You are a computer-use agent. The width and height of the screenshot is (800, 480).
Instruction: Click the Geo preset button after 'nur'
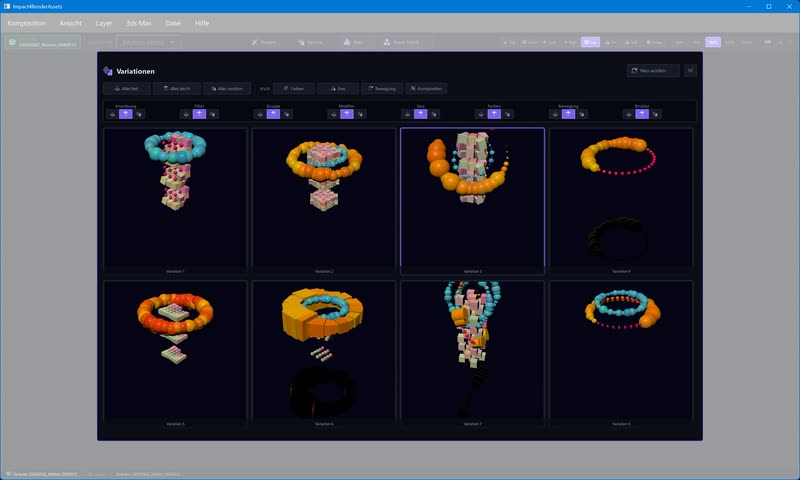pos(338,89)
